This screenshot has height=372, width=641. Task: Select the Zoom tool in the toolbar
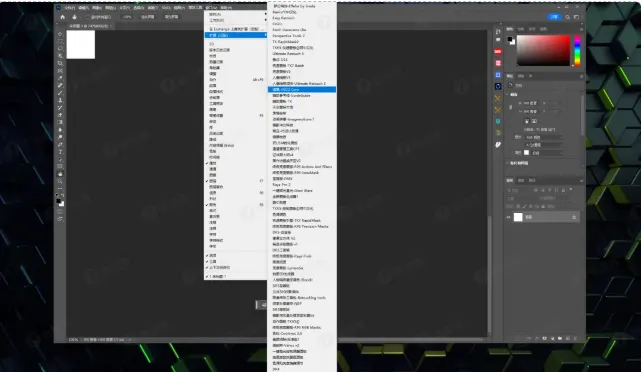pyautogui.click(x=60, y=182)
